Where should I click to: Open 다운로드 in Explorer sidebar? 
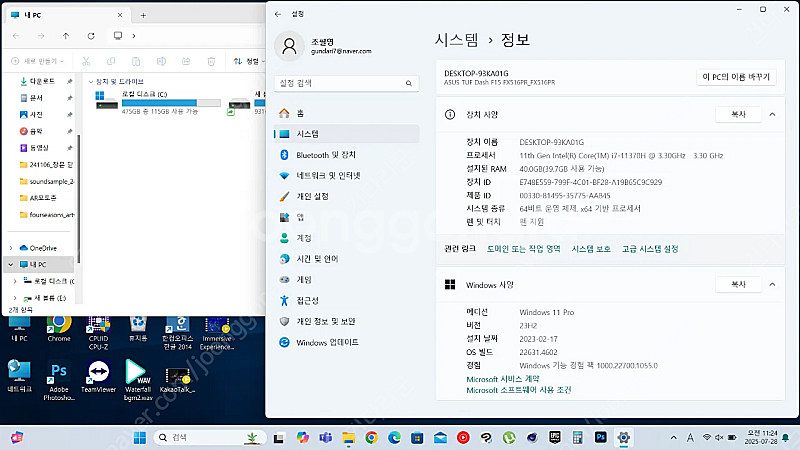42,81
